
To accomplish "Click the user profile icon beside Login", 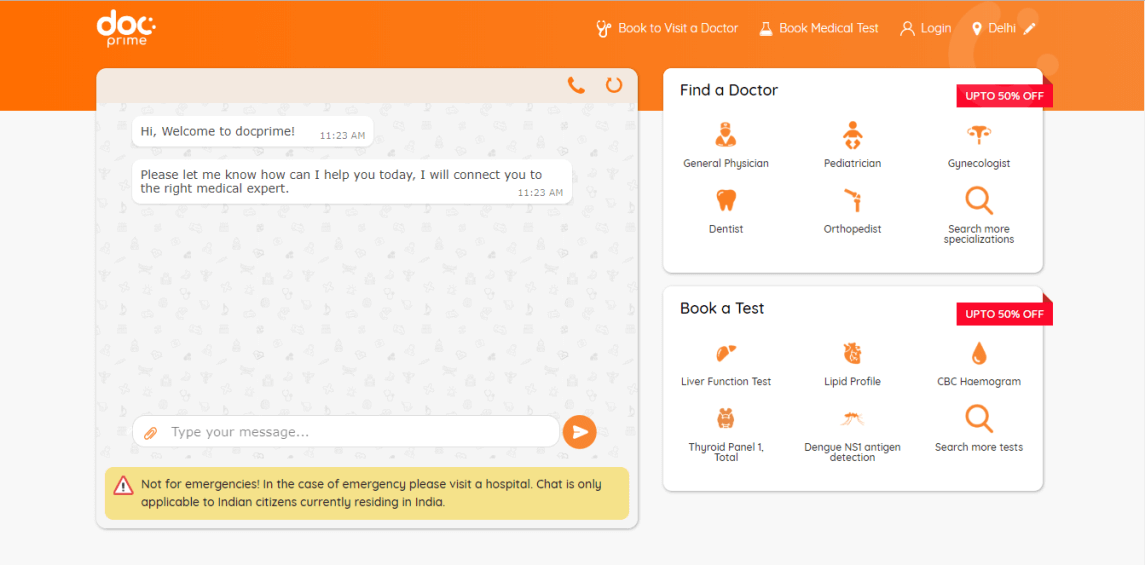I will (907, 28).
